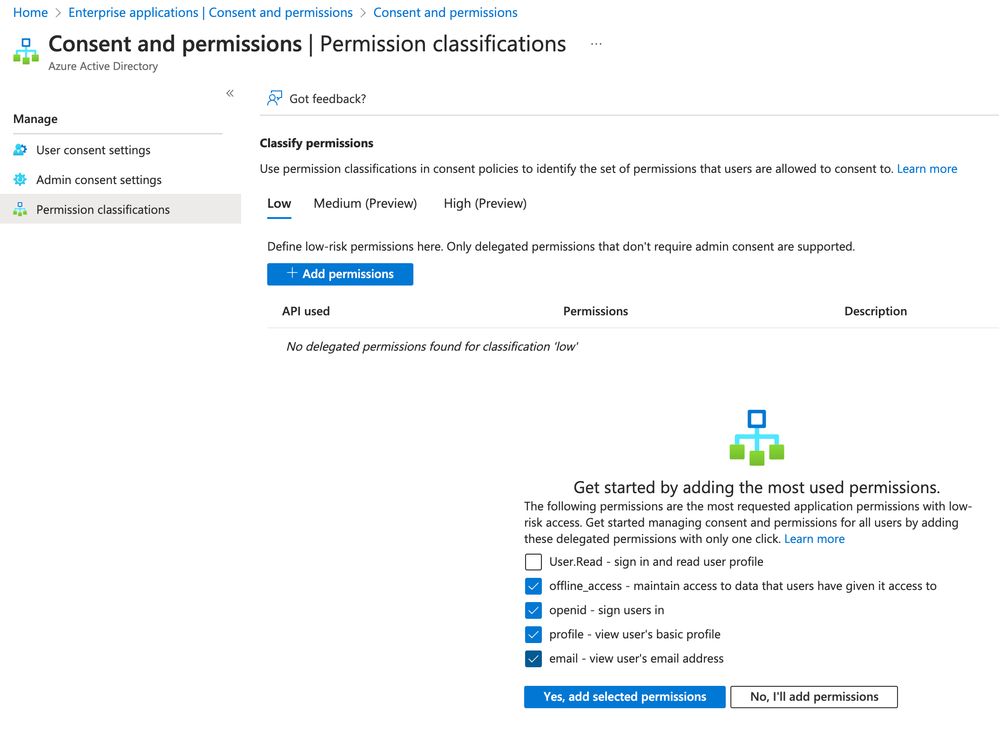Open Learn more link beside classify description
The height and width of the screenshot is (747, 999).
[927, 169]
